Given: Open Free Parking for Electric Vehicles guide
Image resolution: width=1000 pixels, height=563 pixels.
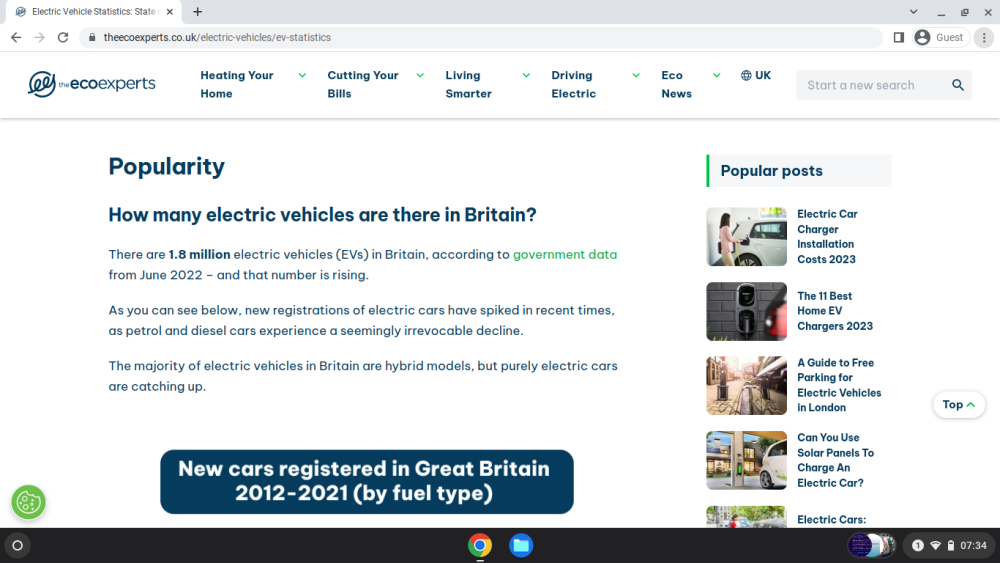Looking at the screenshot, I should (839, 385).
